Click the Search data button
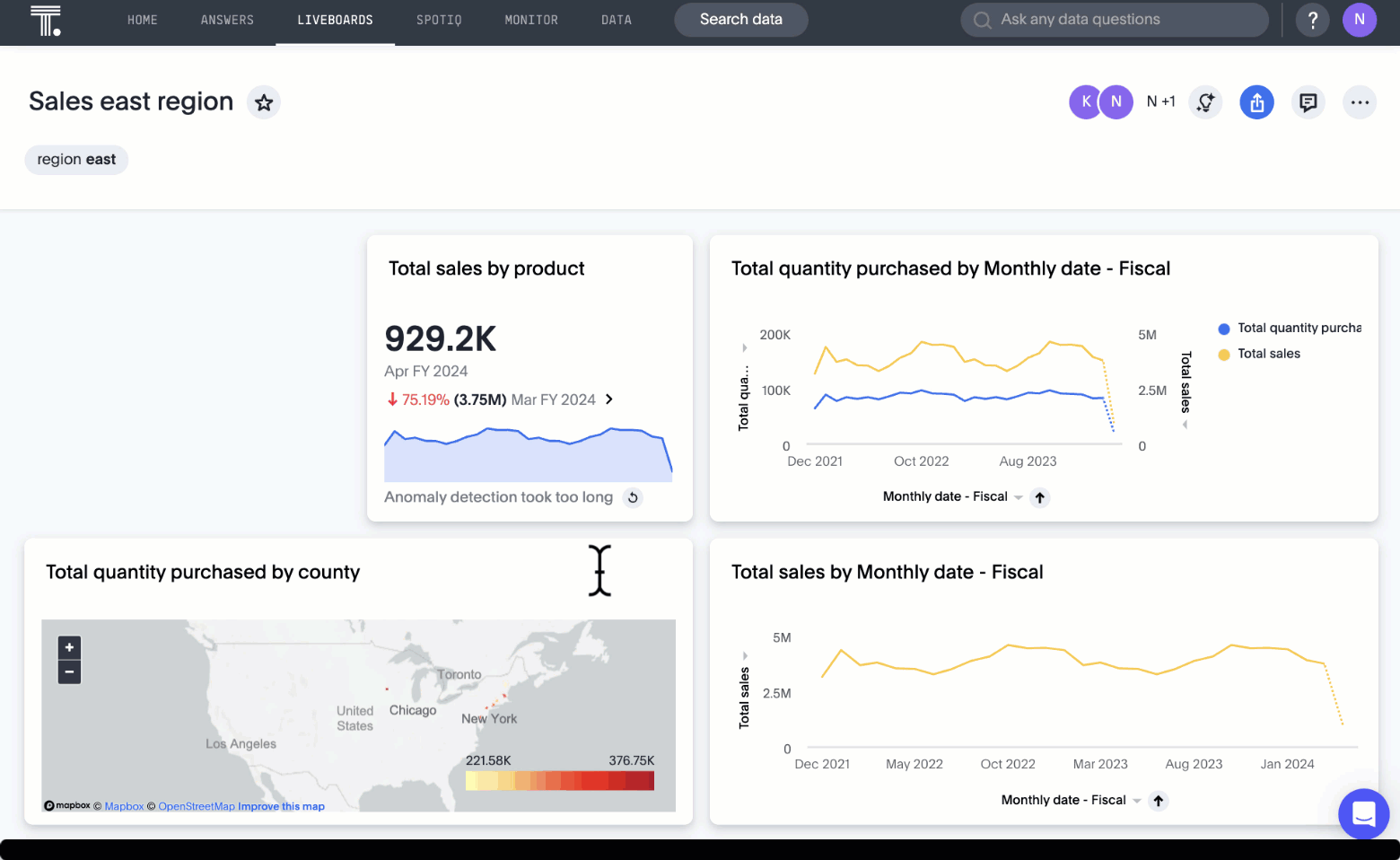Screen dimensions: 1400x860 click(x=740, y=20)
